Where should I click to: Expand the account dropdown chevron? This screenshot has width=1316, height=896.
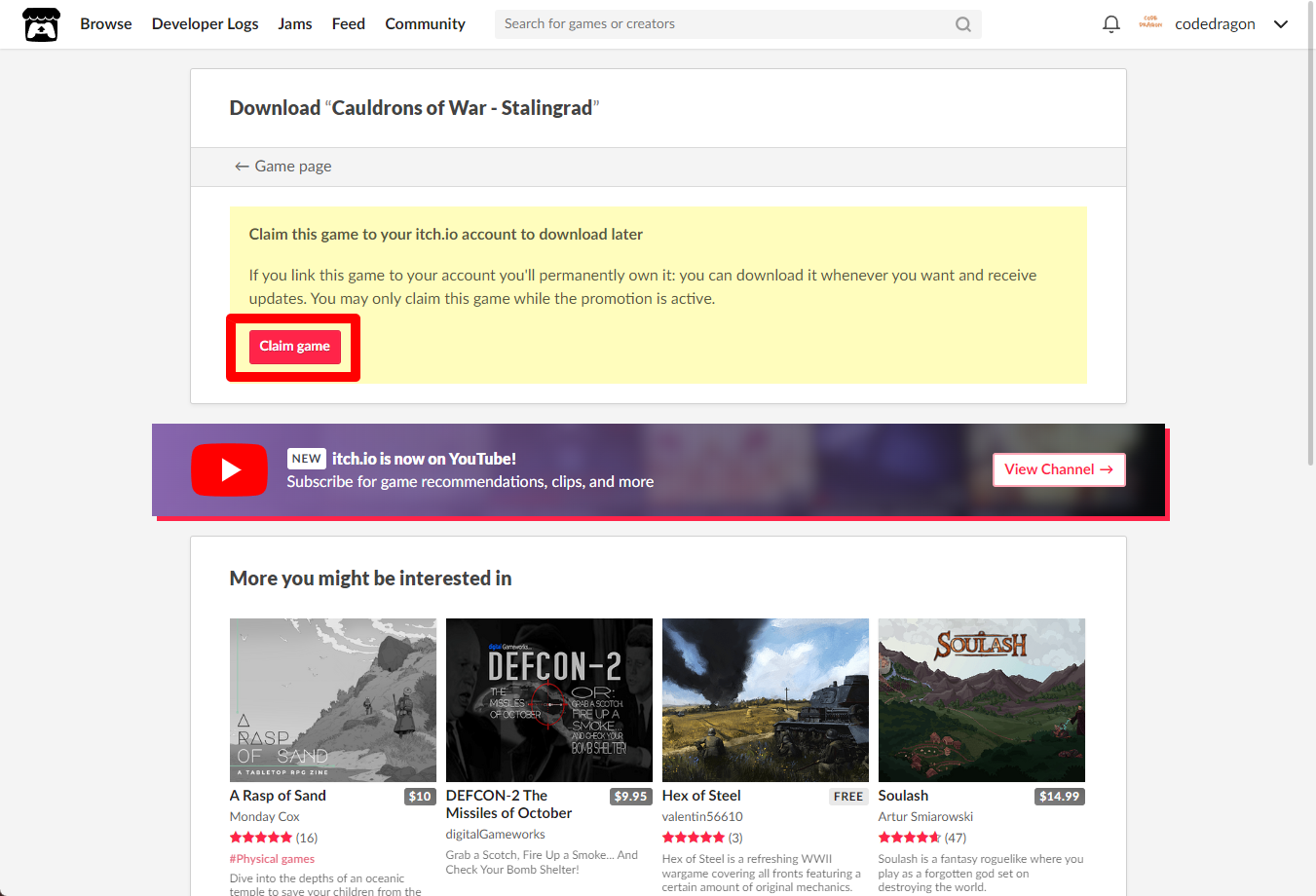pyautogui.click(x=1281, y=24)
